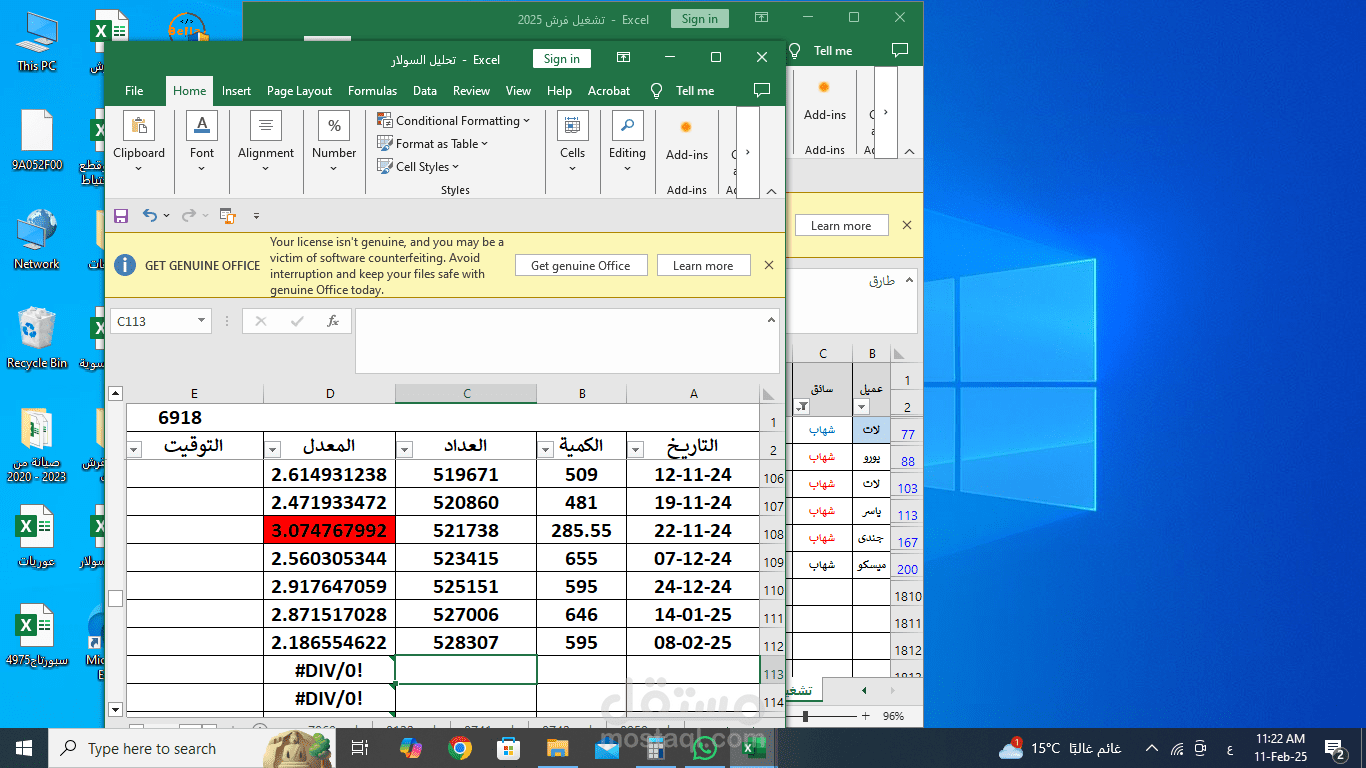This screenshot has height=768, width=1366.
Task: Click the Get genuine Office button
Action: [x=581, y=265]
